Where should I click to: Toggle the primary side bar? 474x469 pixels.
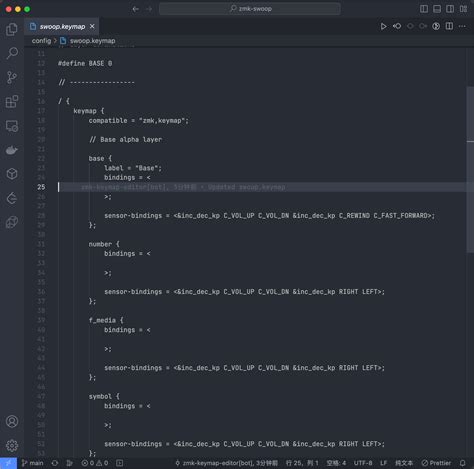tap(424, 9)
